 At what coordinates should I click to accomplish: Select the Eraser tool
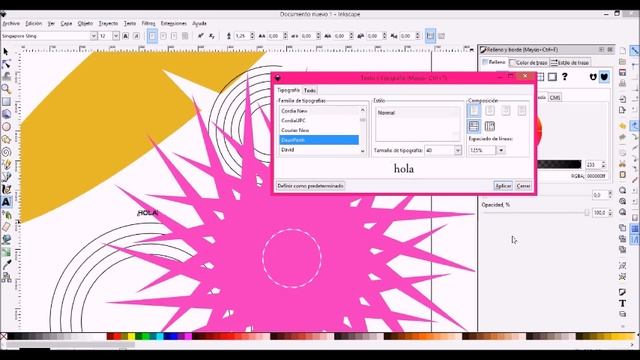6,227
